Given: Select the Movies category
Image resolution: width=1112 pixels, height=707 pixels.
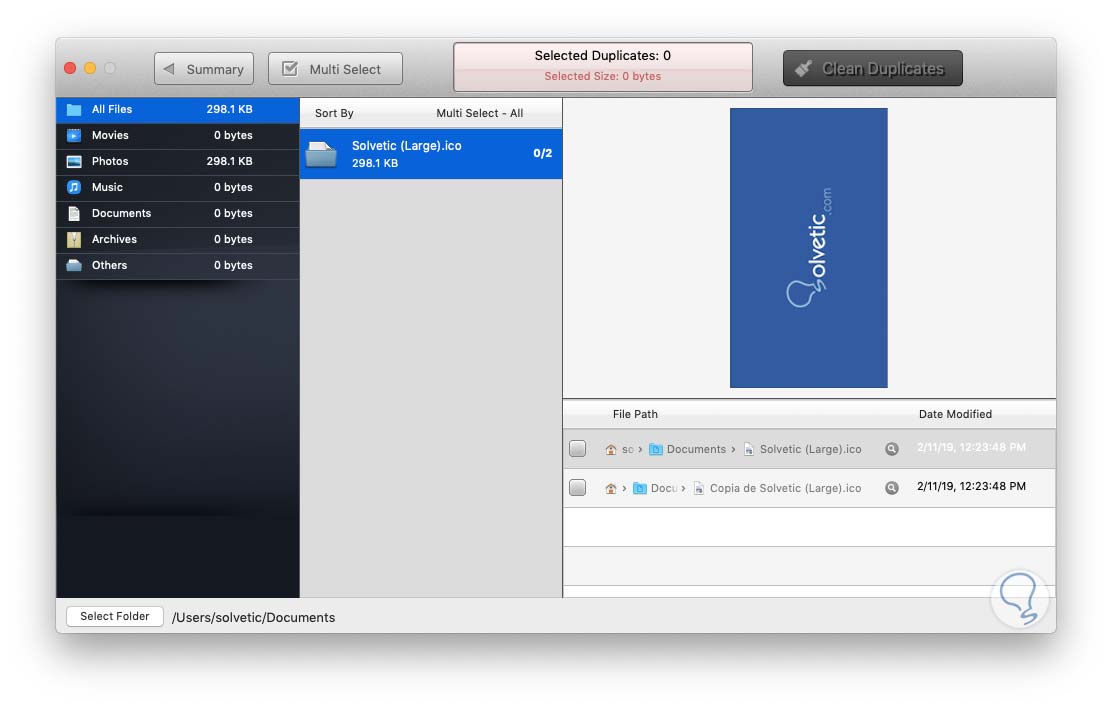Looking at the screenshot, I should coord(177,135).
